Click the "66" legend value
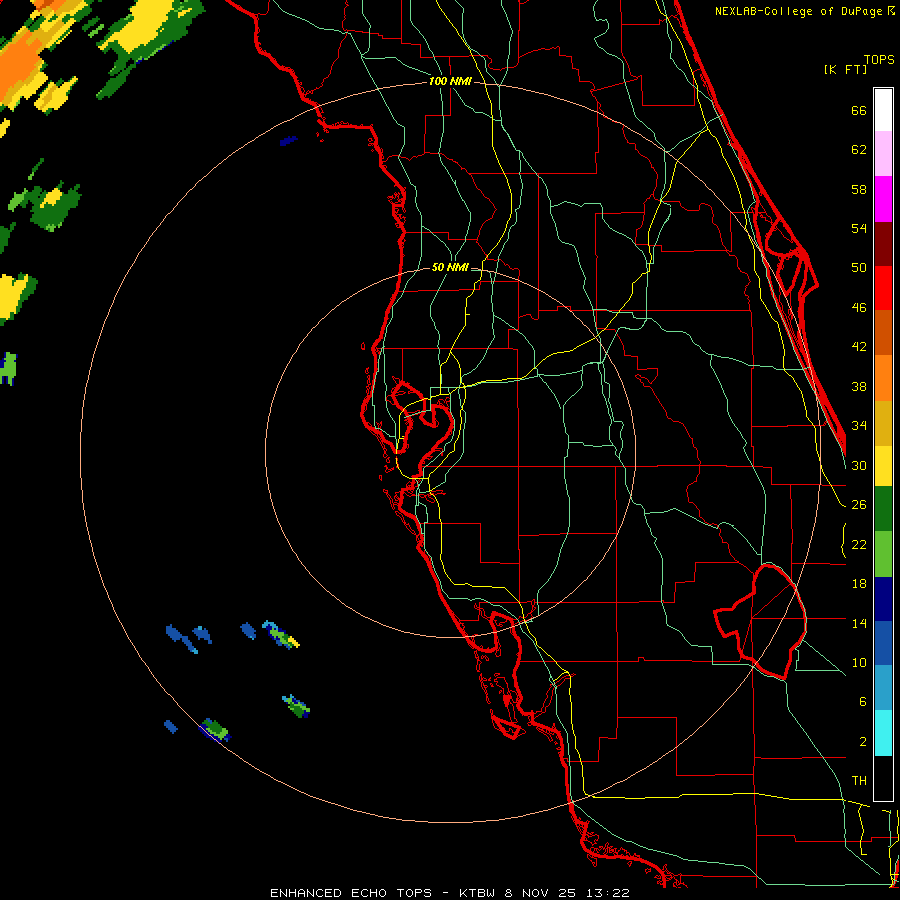 859,111
